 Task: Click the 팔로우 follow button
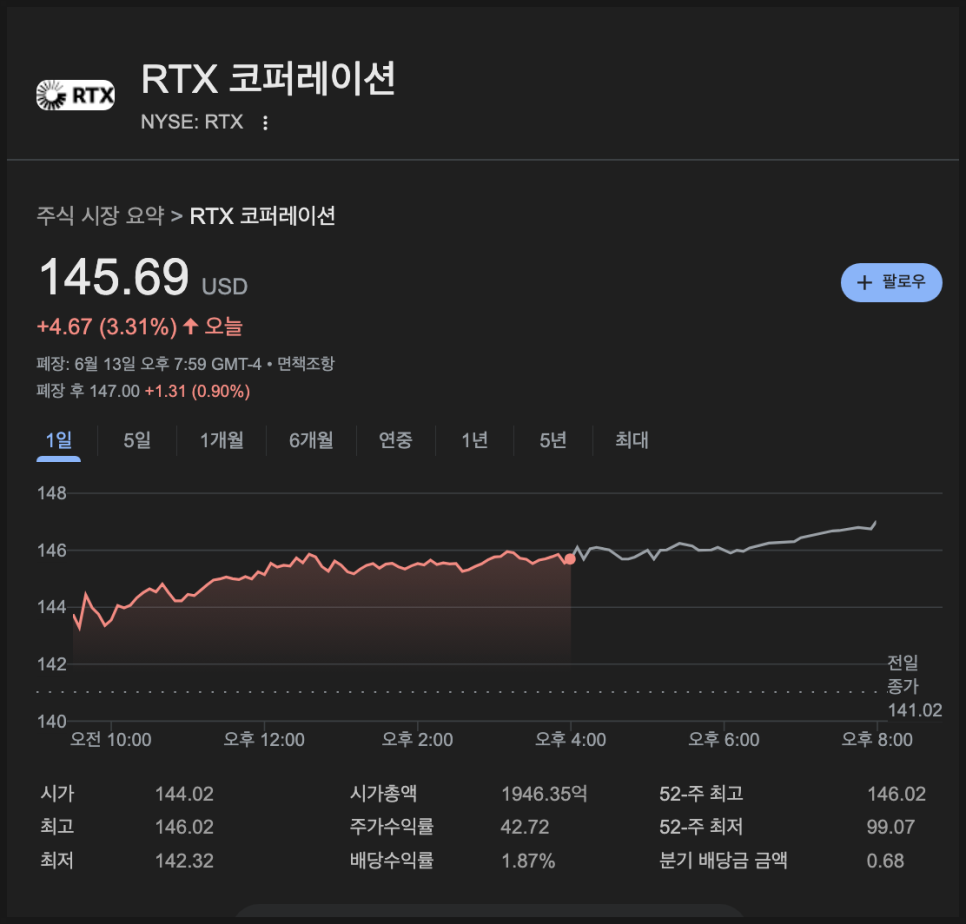click(891, 283)
